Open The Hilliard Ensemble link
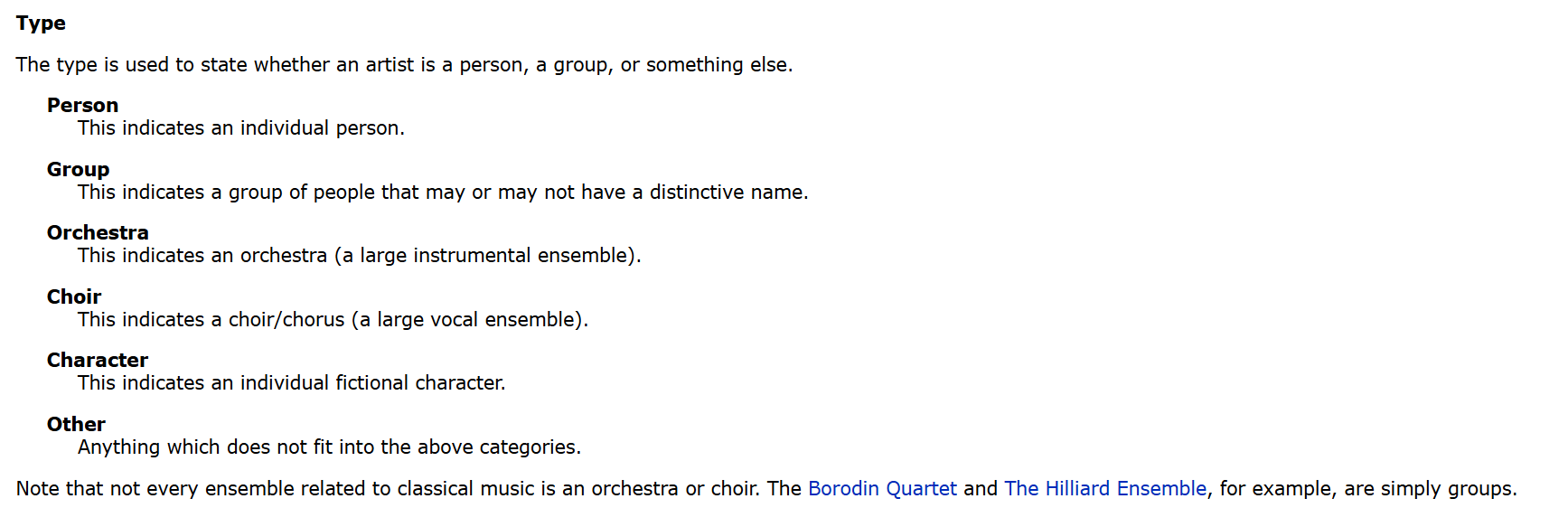Screen dimensions: 1568x508 pyautogui.click(x=1104, y=489)
